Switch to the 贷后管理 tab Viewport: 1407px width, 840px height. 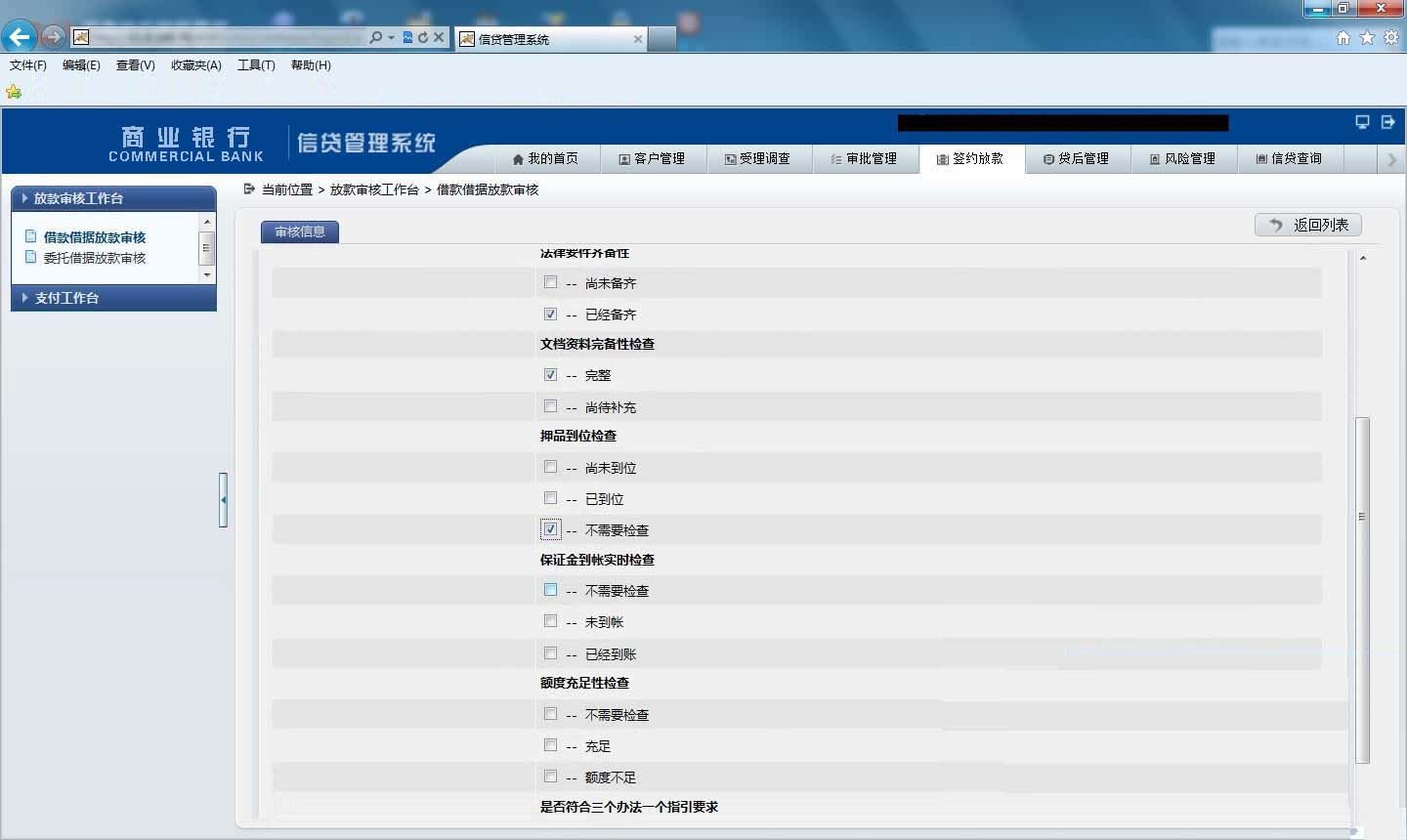(x=1078, y=158)
